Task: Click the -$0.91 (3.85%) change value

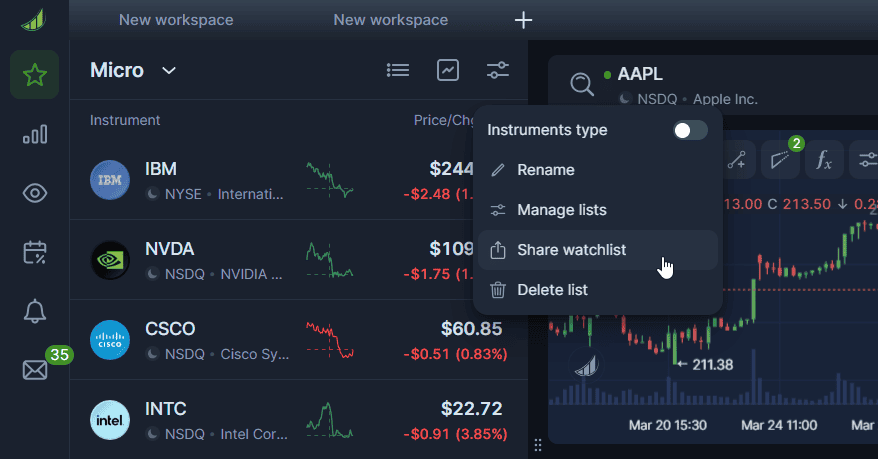Action: click(x=455, y=434)
